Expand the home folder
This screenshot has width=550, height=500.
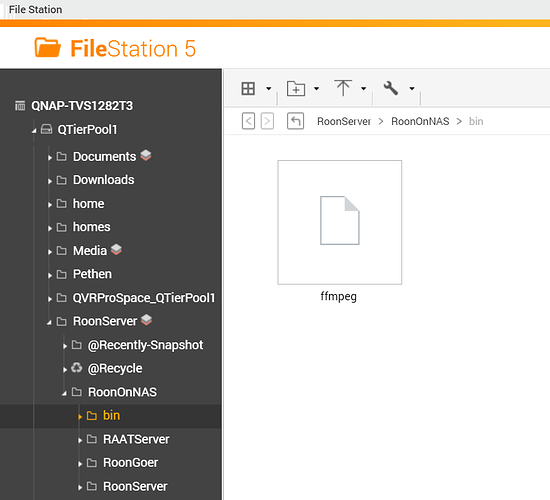tap(50, 205)
